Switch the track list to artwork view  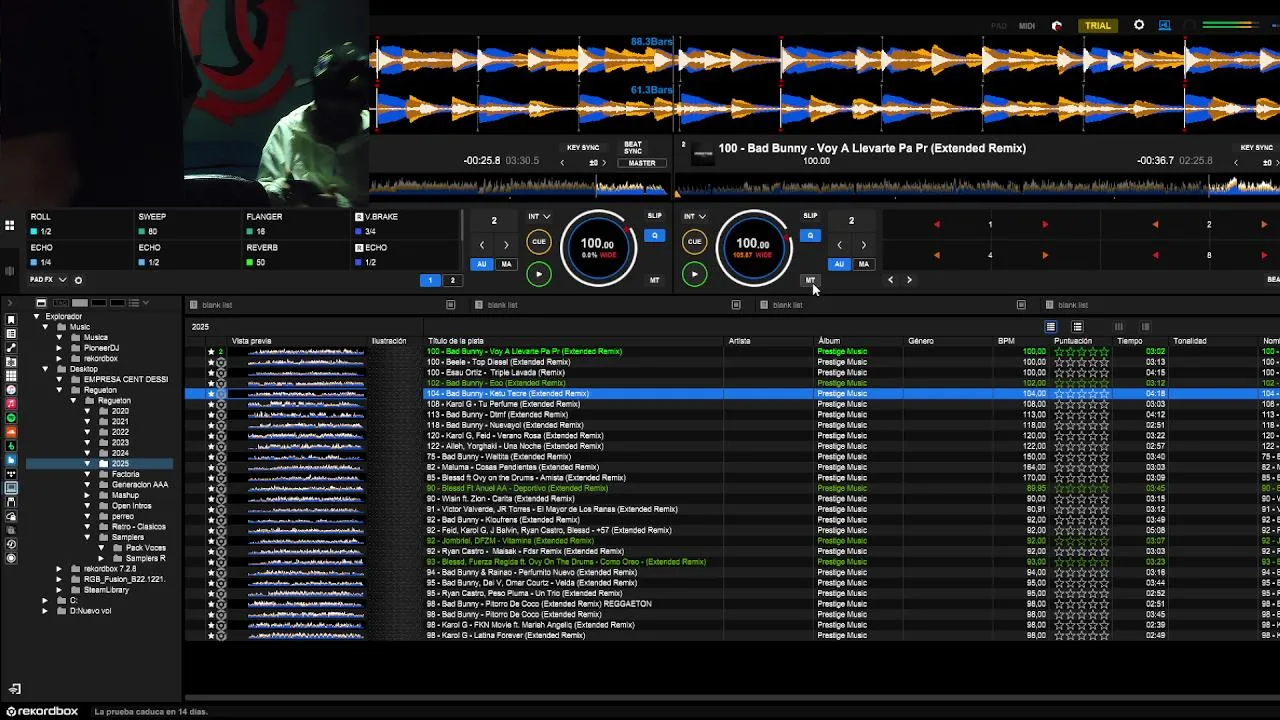tap(1077, 327)
